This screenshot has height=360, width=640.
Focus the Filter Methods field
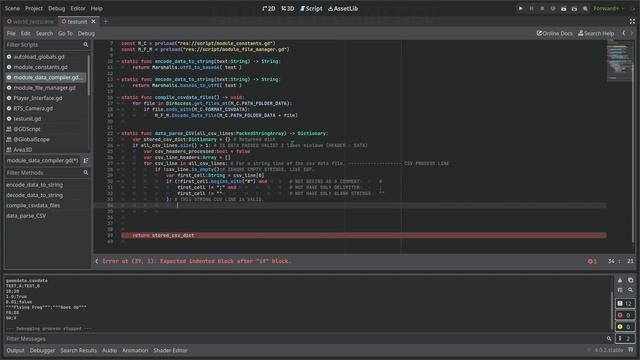47,173
